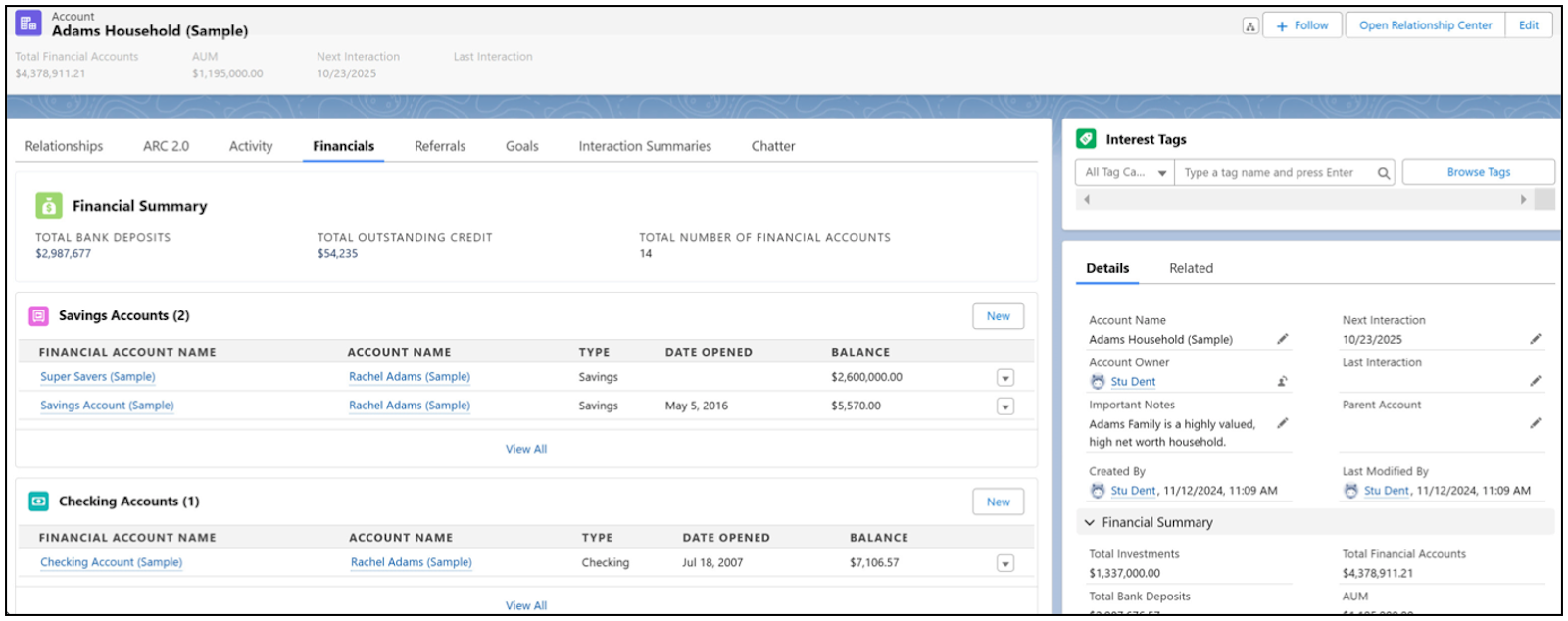Click the May 5, 2016 date opened cell
1568x621 pixels.
pos(697,406)
